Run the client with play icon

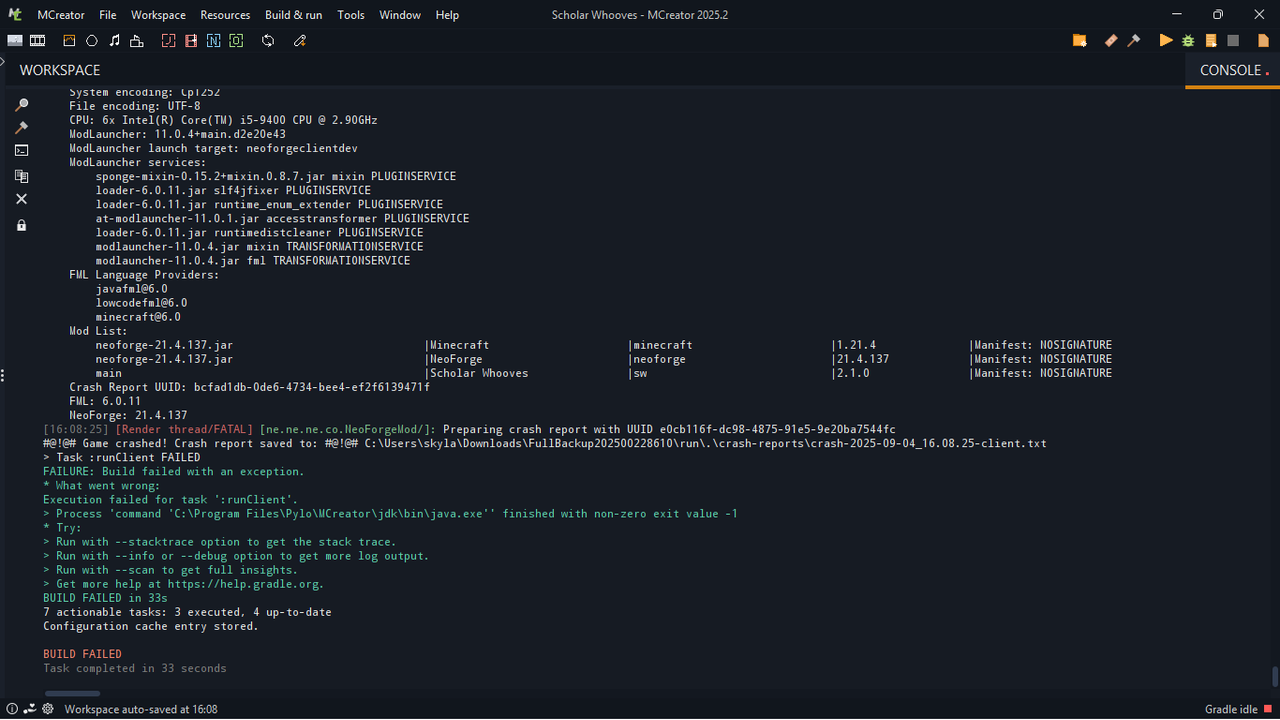tap(1165, 41)
